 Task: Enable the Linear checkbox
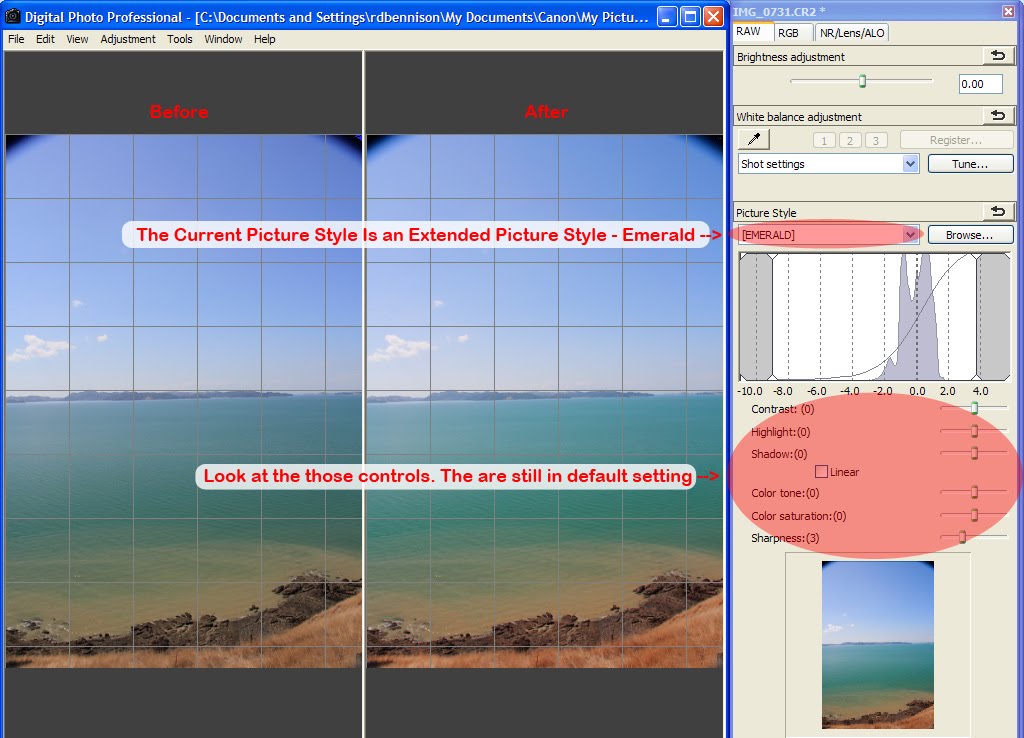[822, 471]
